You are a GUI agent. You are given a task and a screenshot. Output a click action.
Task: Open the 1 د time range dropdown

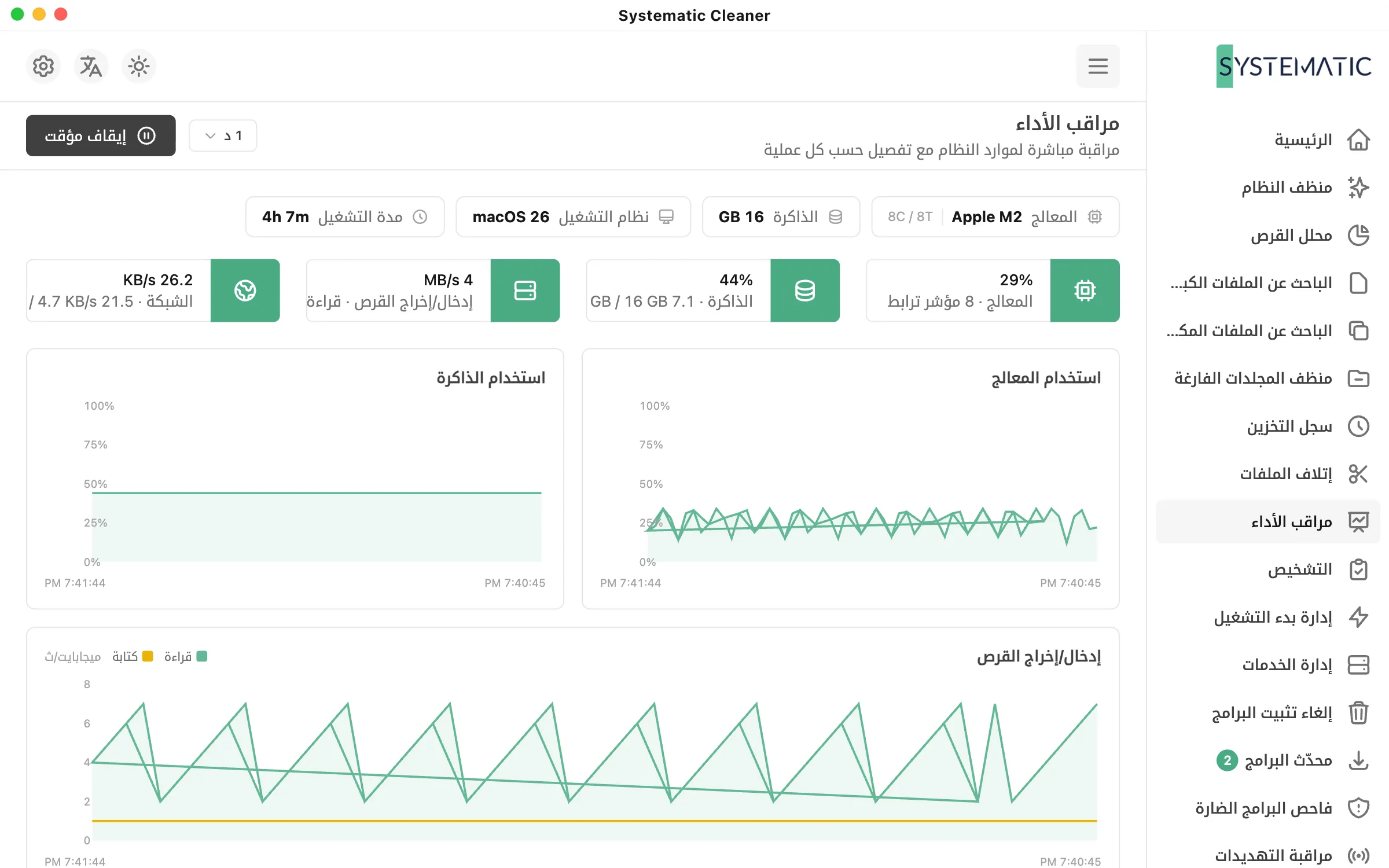[x=223, y=136]
